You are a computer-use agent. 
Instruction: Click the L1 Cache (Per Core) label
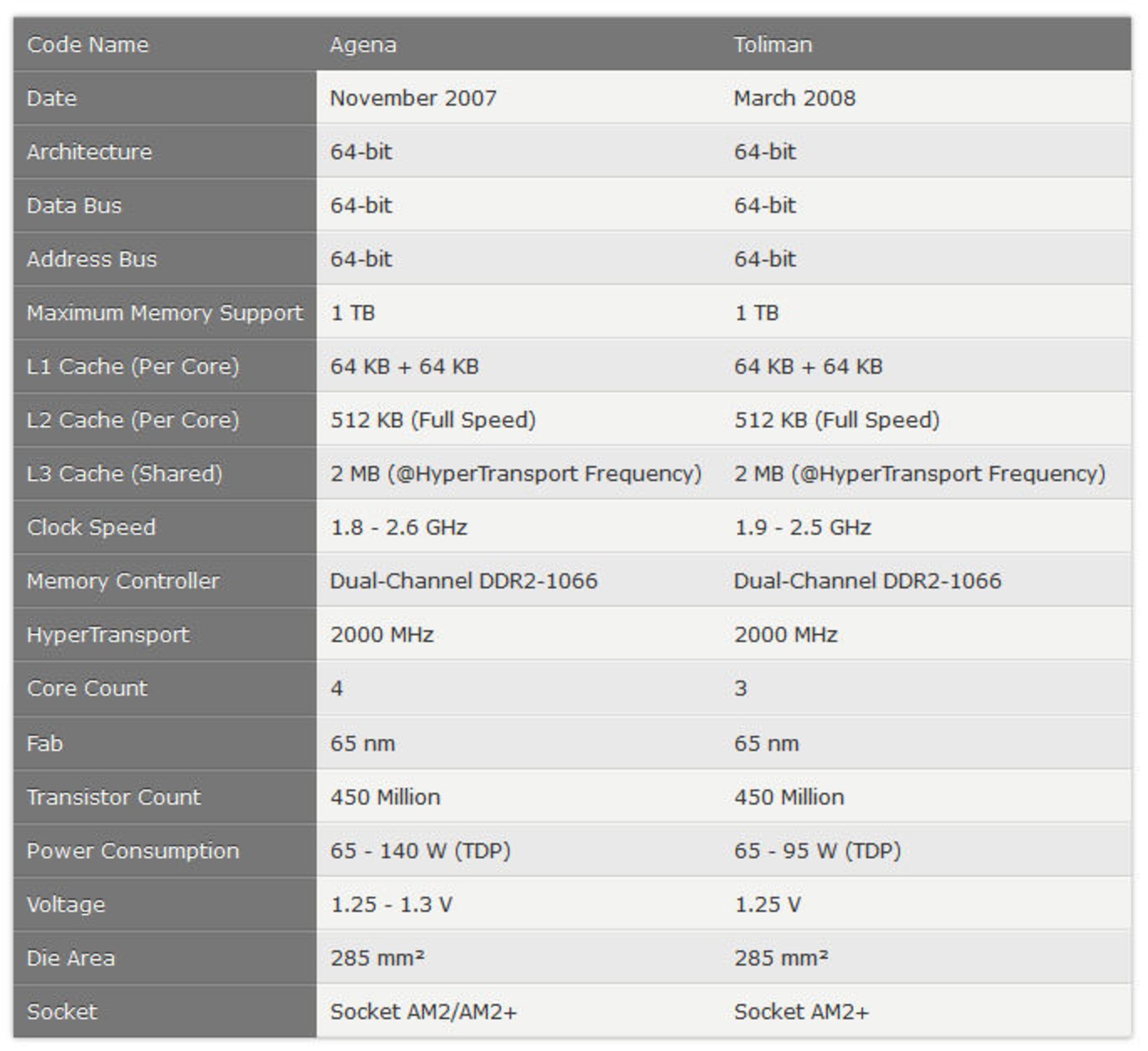pos(133,366)
